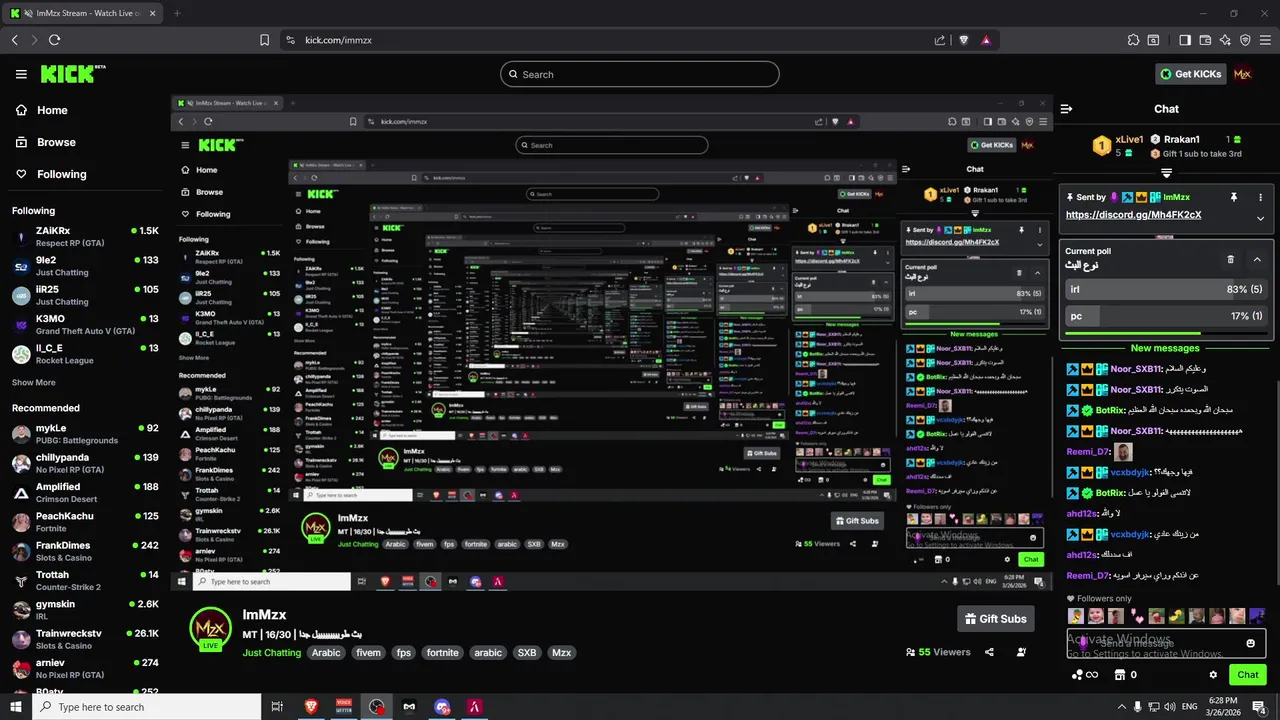Open the Gift Subs button below stream
This screenshot has width=1280, height=720.
coord(995,619)
